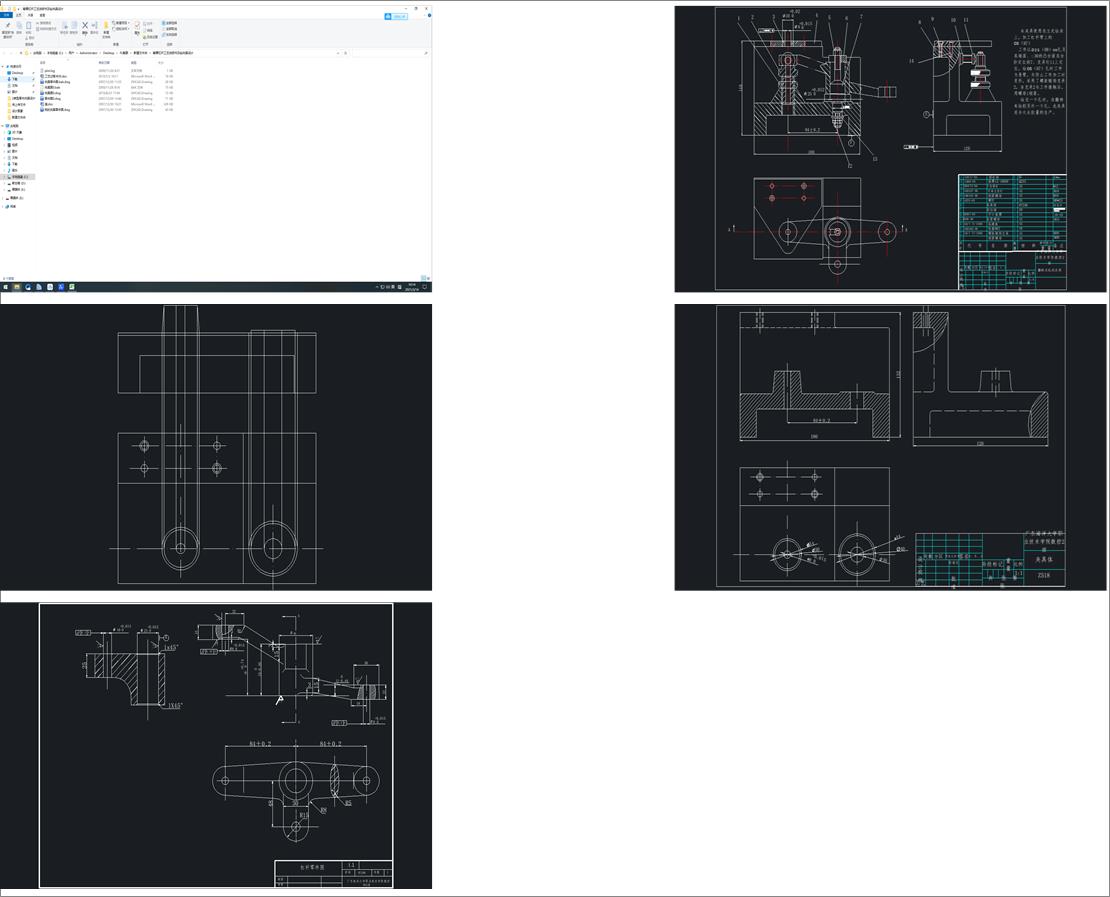Click the Desktop breadcrumb in address bar
This screenshot has height=897, width=1110.
[x=108, y=53]
